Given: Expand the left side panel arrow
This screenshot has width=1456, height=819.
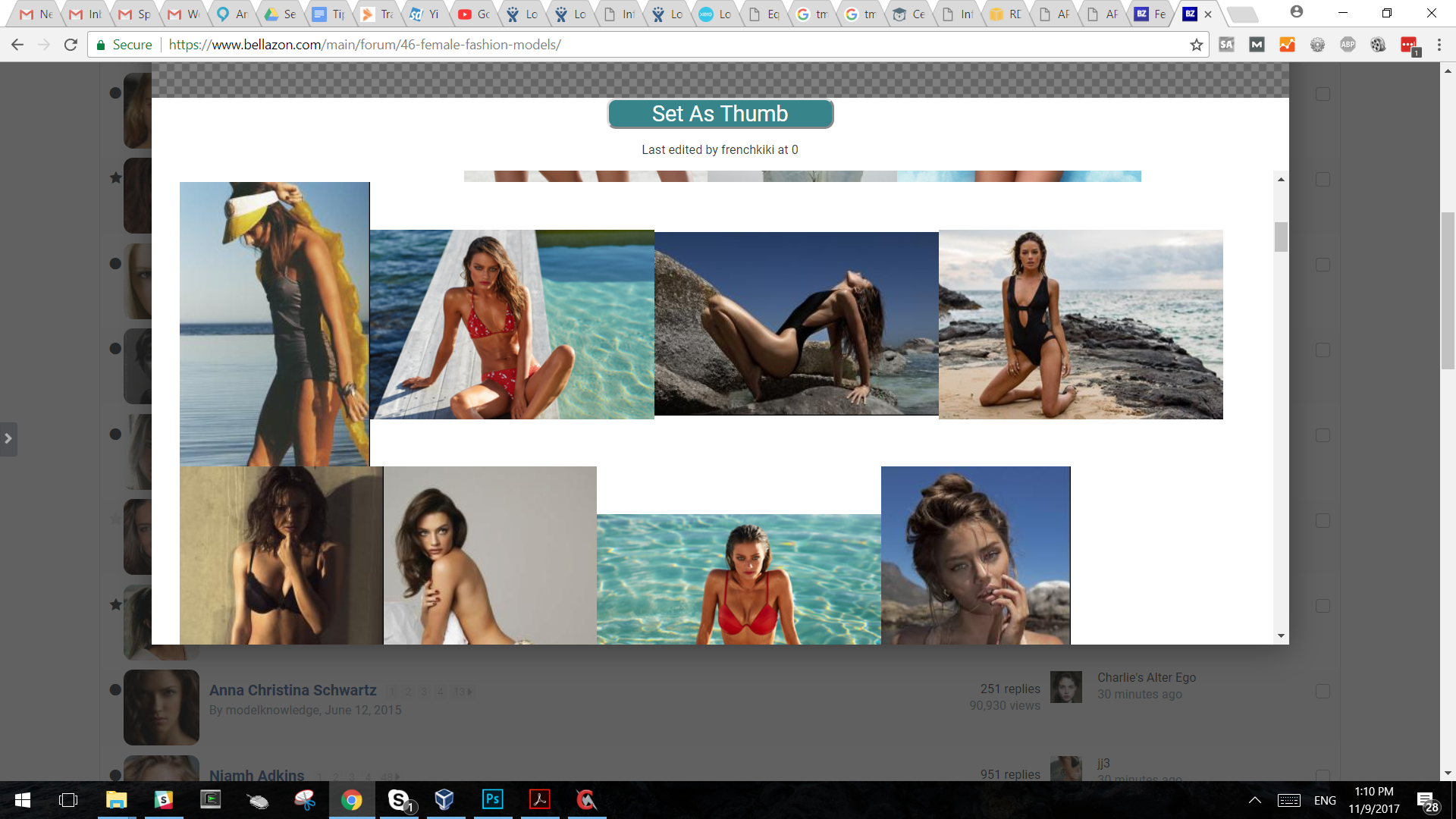Looking at the screenshot, I should point(8,438).
